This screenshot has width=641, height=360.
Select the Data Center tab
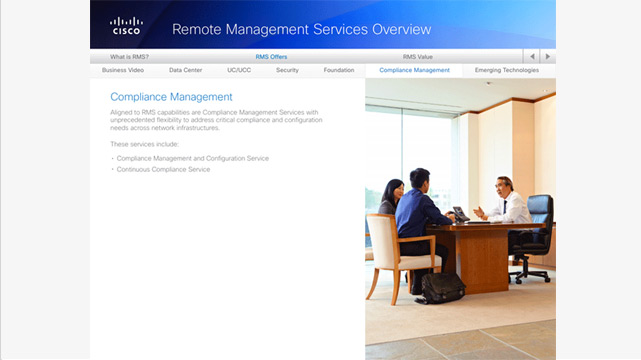(x=185, y=70)
